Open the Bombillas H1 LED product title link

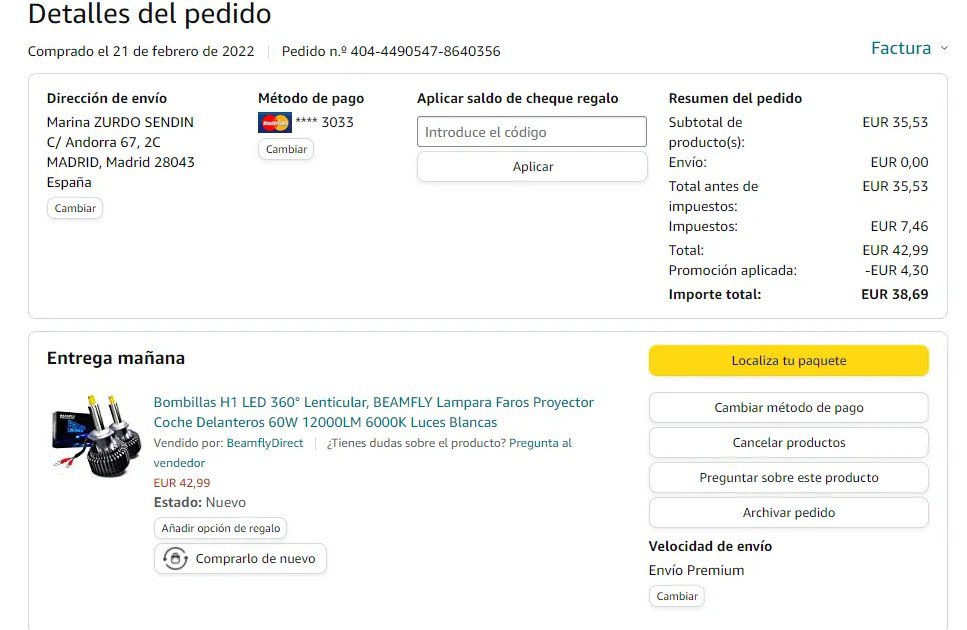click(373, 412)
